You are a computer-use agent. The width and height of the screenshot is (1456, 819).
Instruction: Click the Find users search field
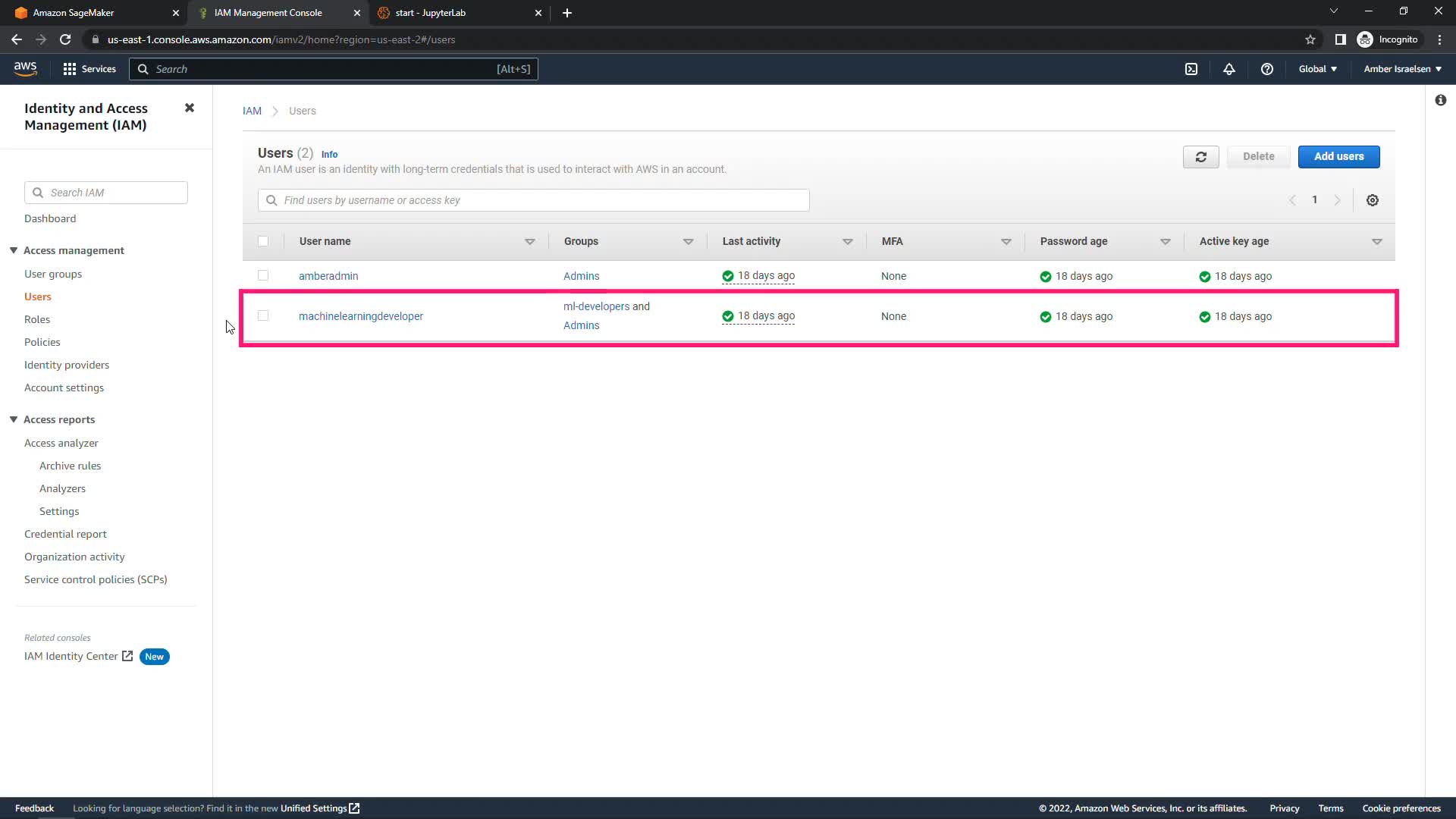point(534,200)
